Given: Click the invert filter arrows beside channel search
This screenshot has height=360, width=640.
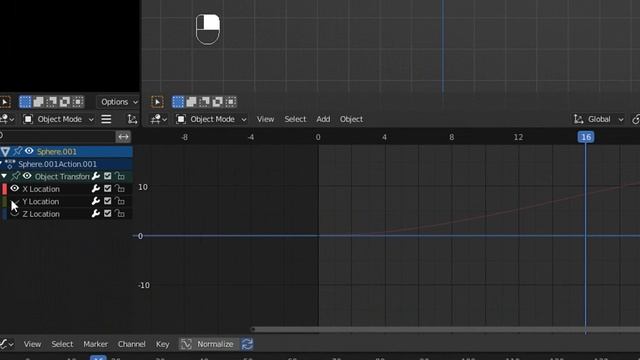Looking at the screenshot, I should (123, 136).
